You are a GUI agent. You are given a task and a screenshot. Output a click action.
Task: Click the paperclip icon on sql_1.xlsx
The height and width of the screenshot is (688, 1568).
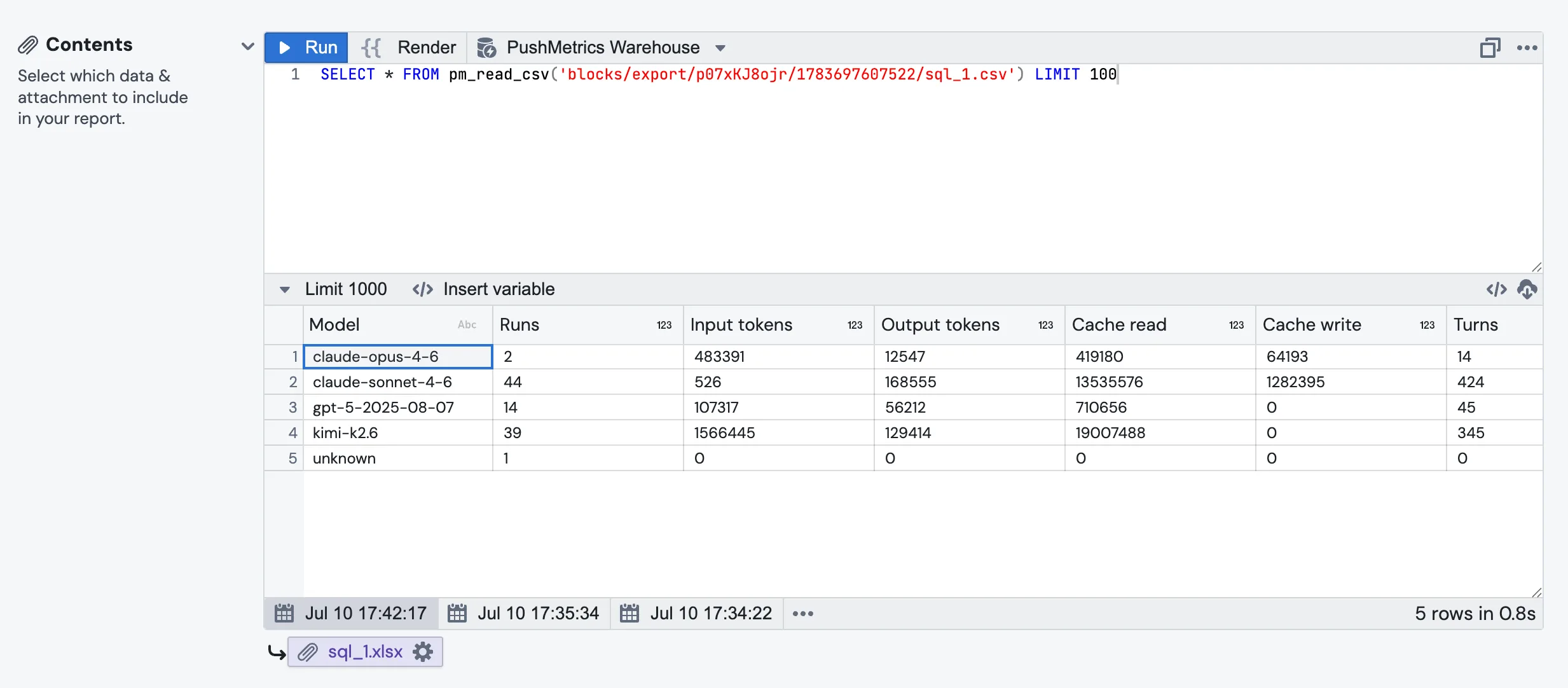(x=308, y=652)
